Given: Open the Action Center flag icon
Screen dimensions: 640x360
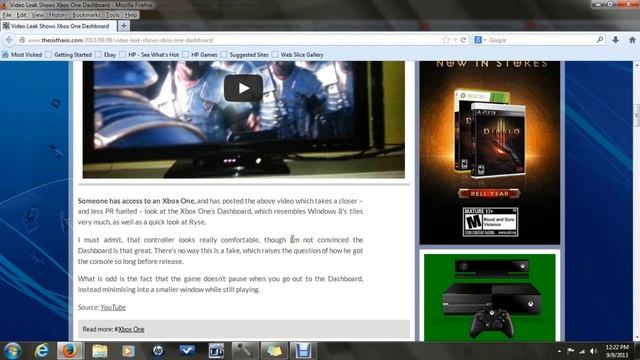Looking at the screenshot, I should click(x=571, y=351).
